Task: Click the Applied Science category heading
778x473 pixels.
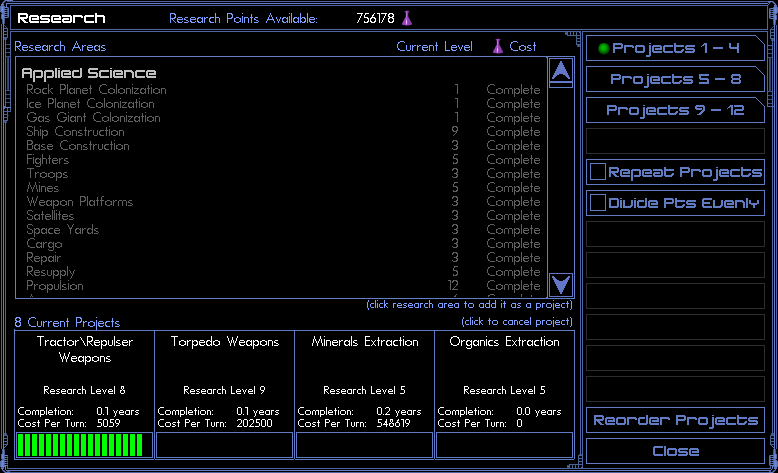Action: 89,73
